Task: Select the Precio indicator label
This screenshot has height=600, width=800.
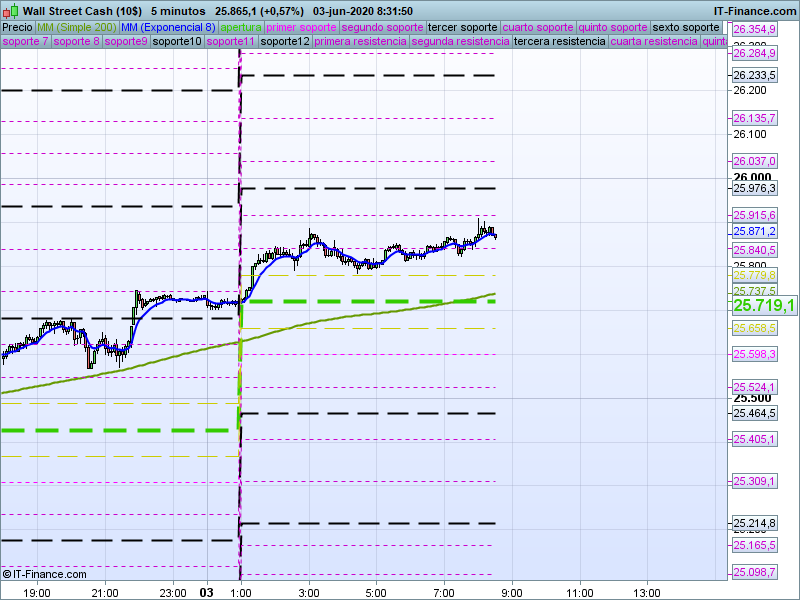Action: (17, 27)
